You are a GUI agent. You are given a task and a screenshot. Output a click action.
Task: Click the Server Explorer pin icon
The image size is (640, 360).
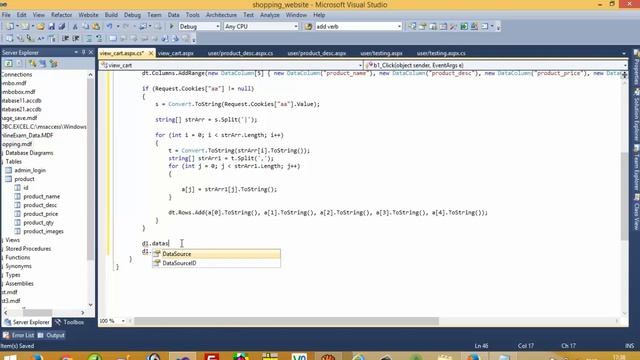coord(83,52)
